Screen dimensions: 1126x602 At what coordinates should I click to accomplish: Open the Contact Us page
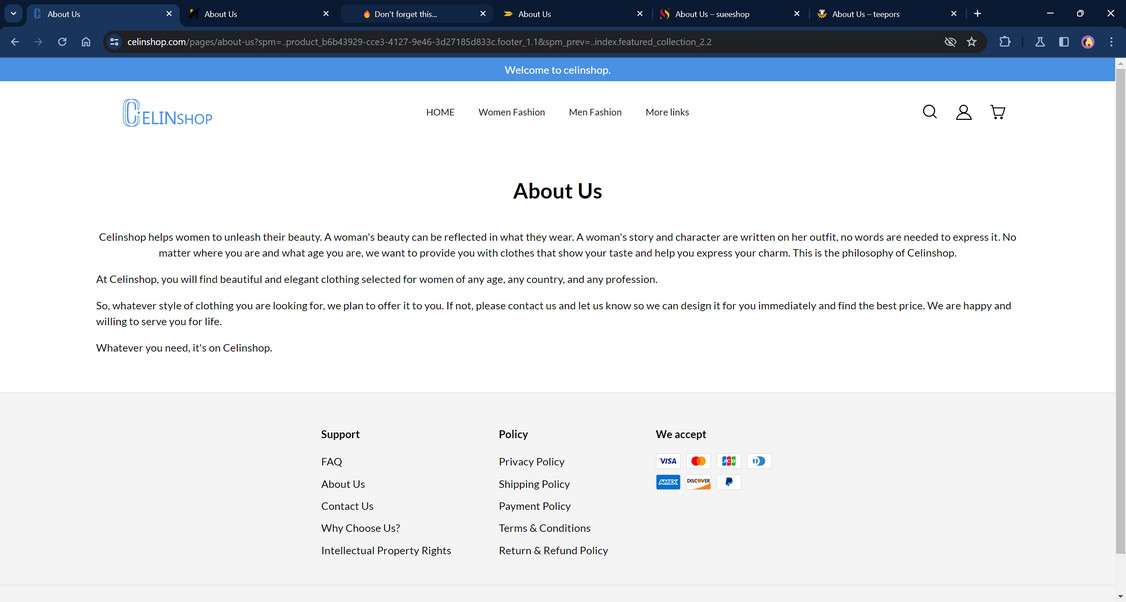346,506
